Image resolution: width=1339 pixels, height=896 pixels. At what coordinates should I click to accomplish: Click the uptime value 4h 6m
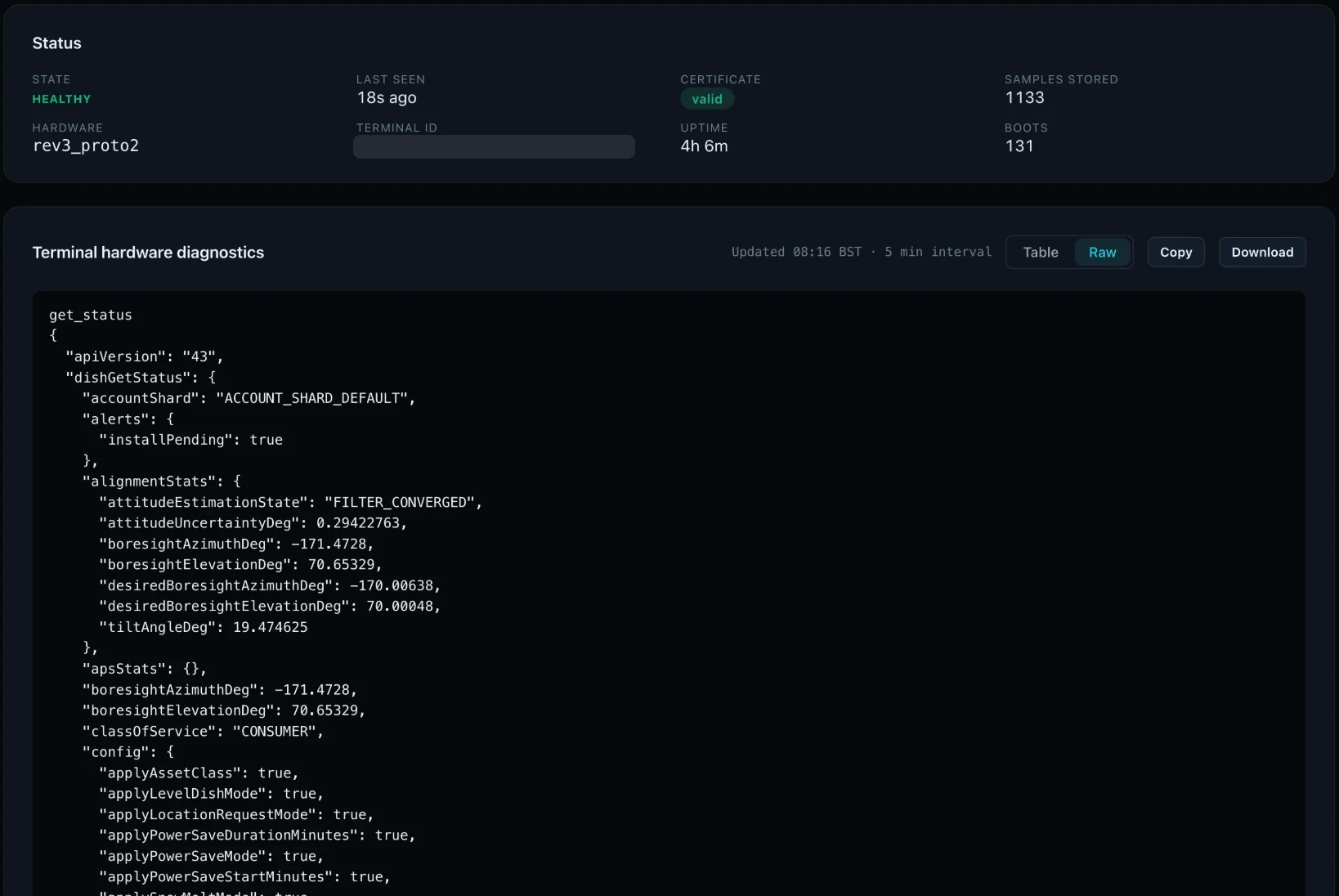(x=704, y=146)
